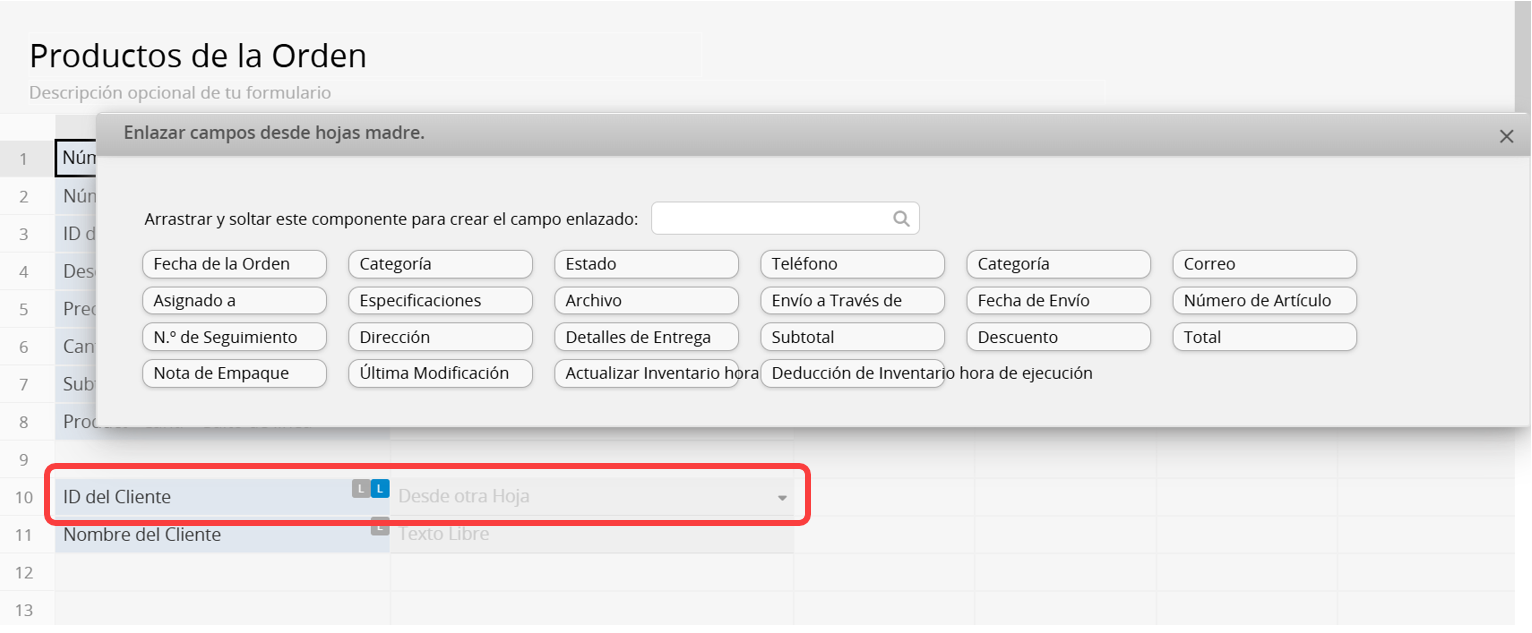Image resolution: width=1532 pixels, height=633 pixels.
Task: Click the blue L badge on ID del Cliente
Action: click(x=379, y=489)
